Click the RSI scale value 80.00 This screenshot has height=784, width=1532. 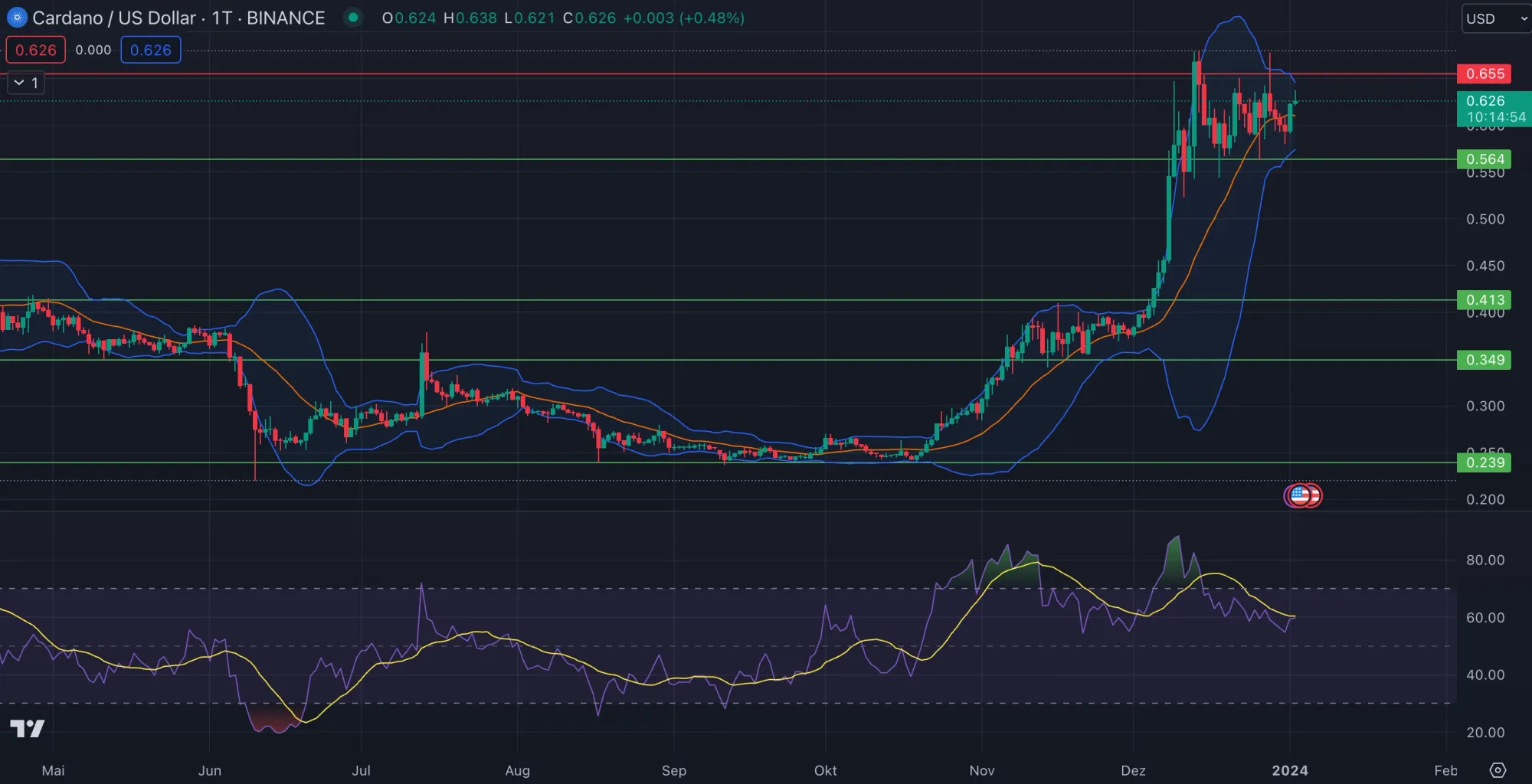point(1485,560)
